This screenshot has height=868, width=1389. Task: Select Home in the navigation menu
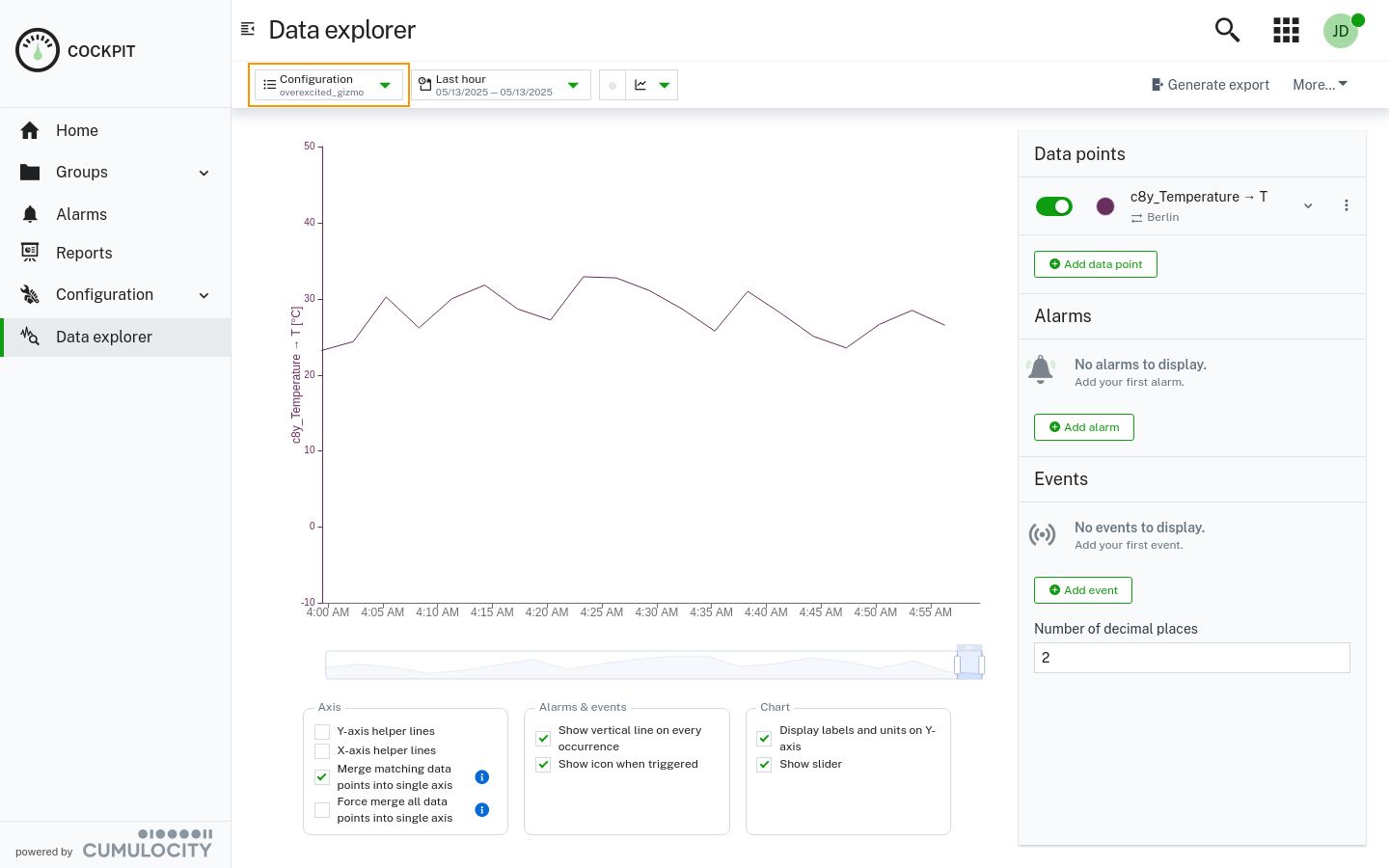76,130
